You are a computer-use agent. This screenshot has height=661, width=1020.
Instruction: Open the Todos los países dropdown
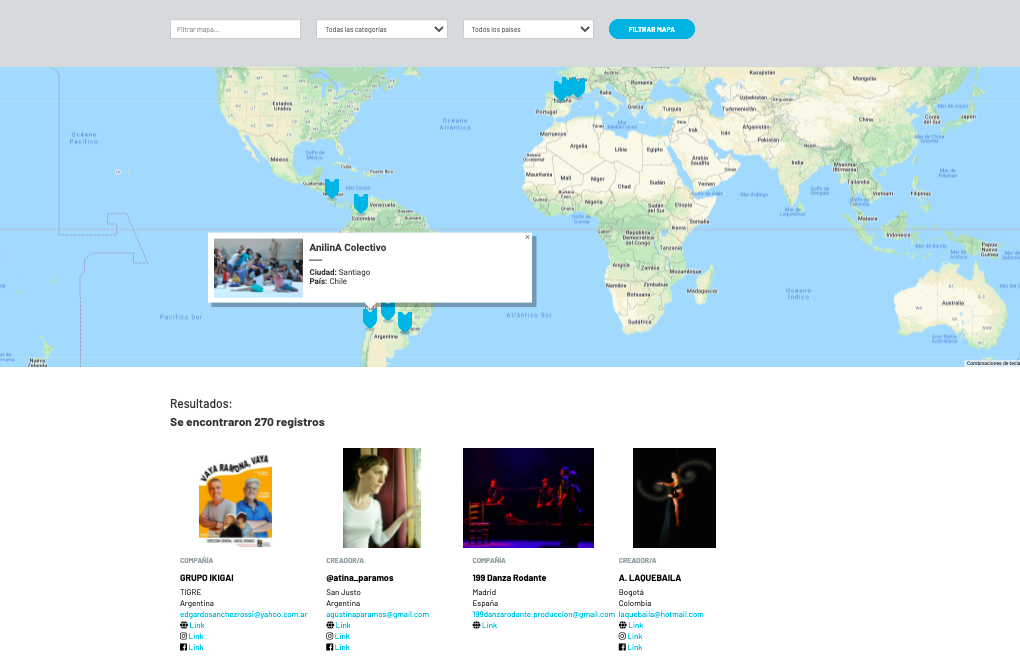528,29
